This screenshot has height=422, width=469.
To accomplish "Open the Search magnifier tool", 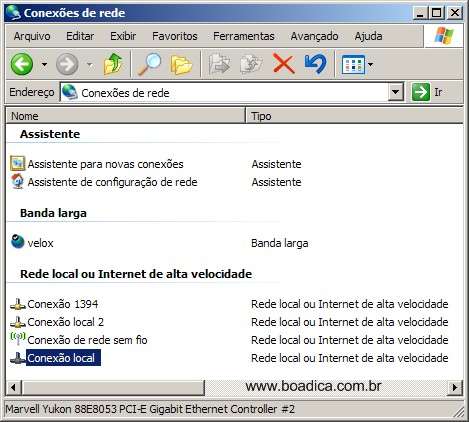I will 149,64.
